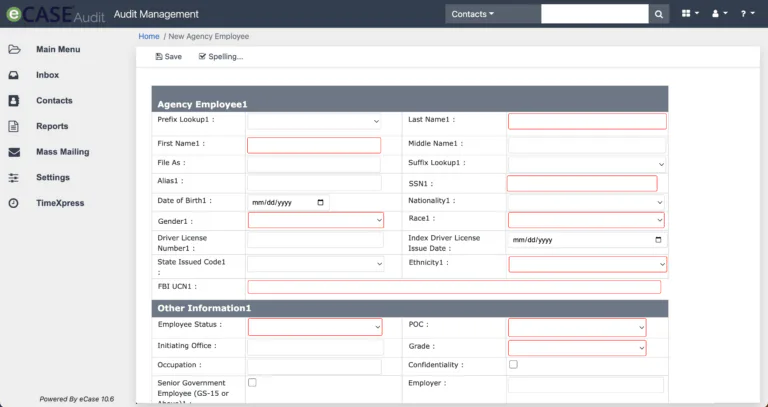Click the FBI UCN1 input field
768x407 pixels.
tap(454, 287)
